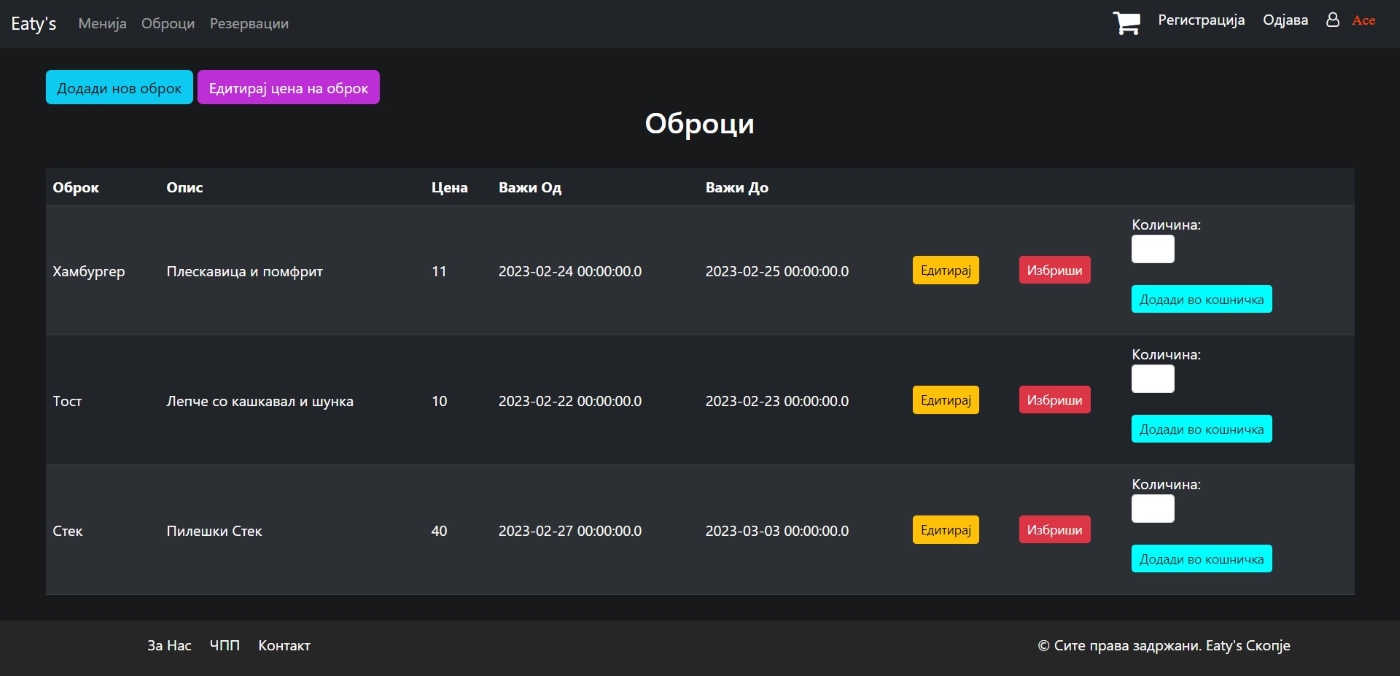Add Хамбургер to the cart
The image size is (1400, 676).
pyautogui.click(x=1201, y=299)
